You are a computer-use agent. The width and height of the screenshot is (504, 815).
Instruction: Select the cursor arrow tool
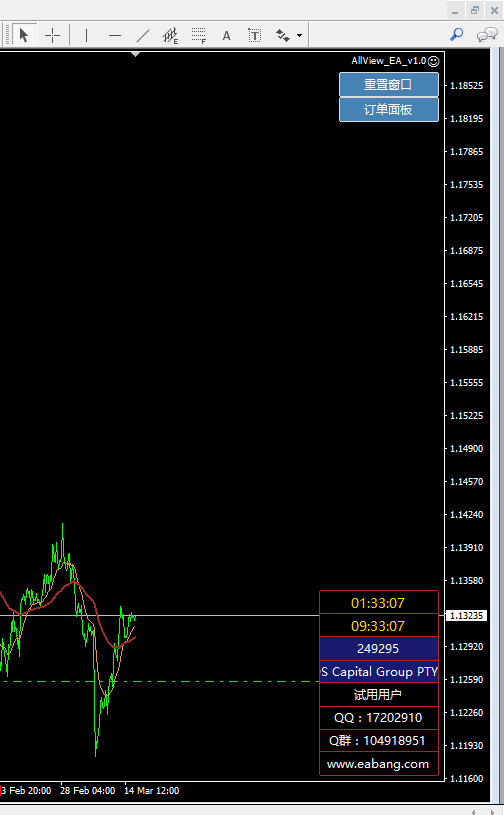[24, 35]
